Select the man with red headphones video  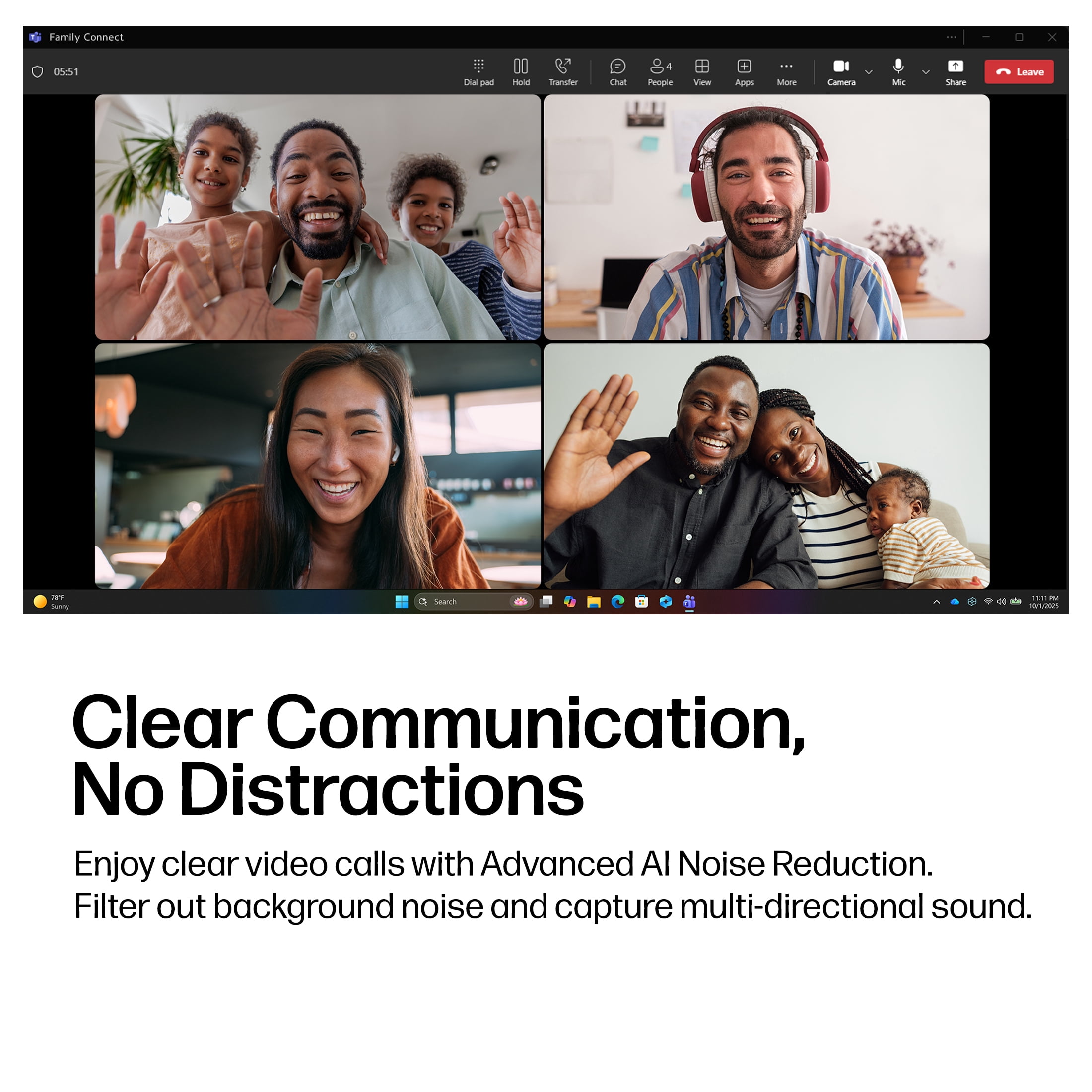coord(766,217)
